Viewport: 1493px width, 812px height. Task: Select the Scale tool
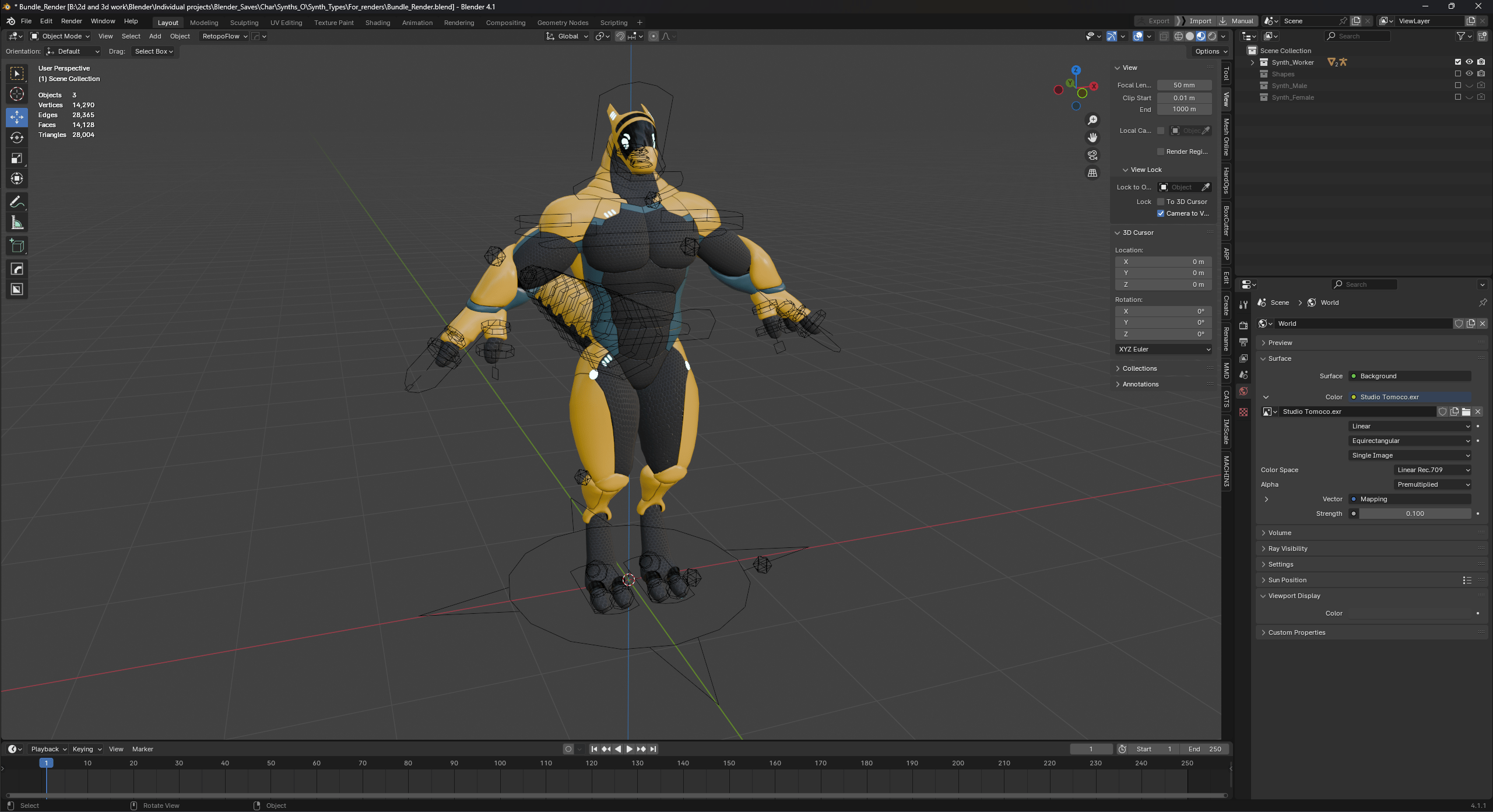coord(17,158)
